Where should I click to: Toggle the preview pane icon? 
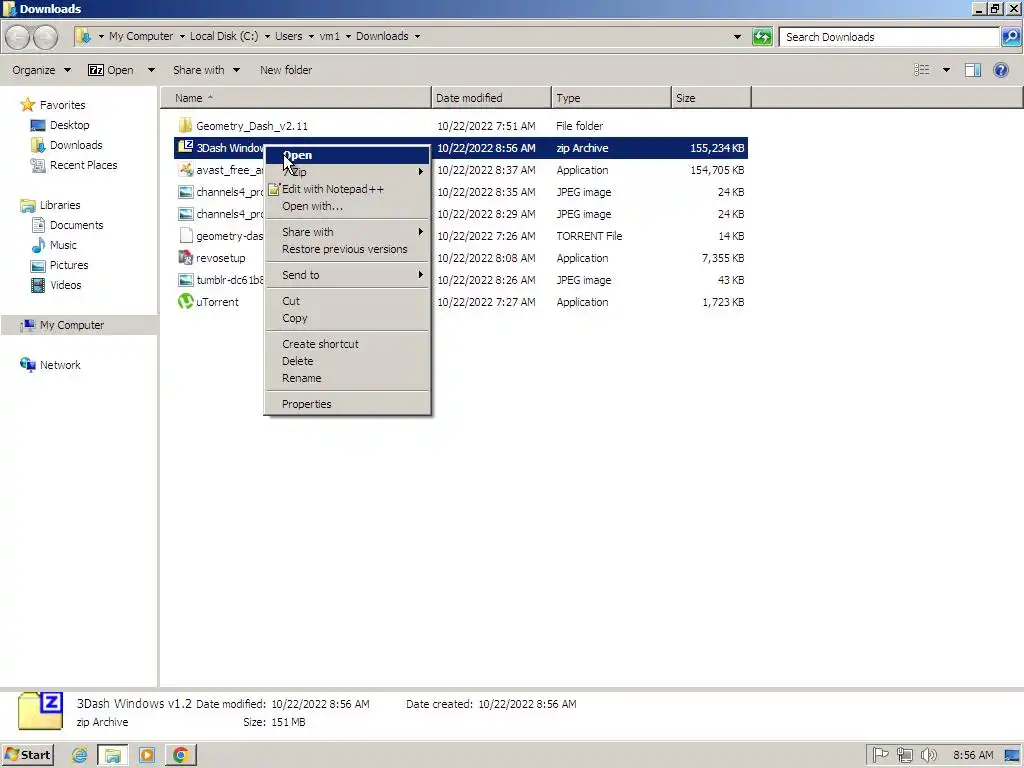972,70
